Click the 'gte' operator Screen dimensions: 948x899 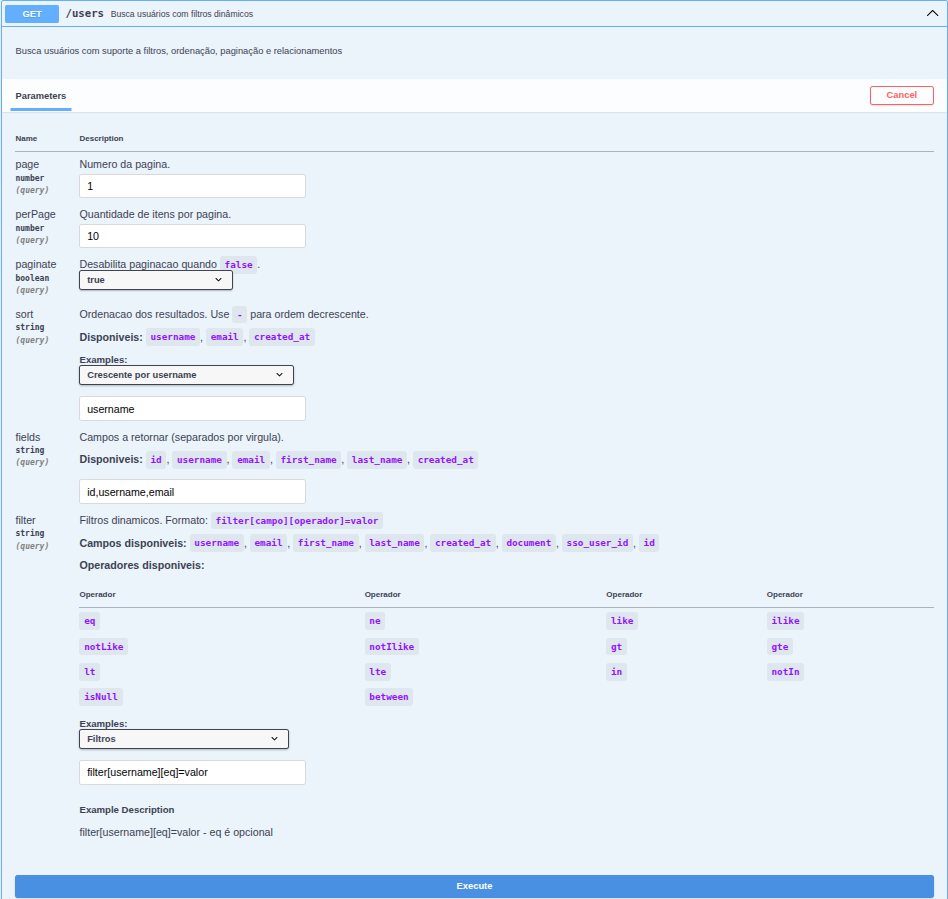click(779, 647)
